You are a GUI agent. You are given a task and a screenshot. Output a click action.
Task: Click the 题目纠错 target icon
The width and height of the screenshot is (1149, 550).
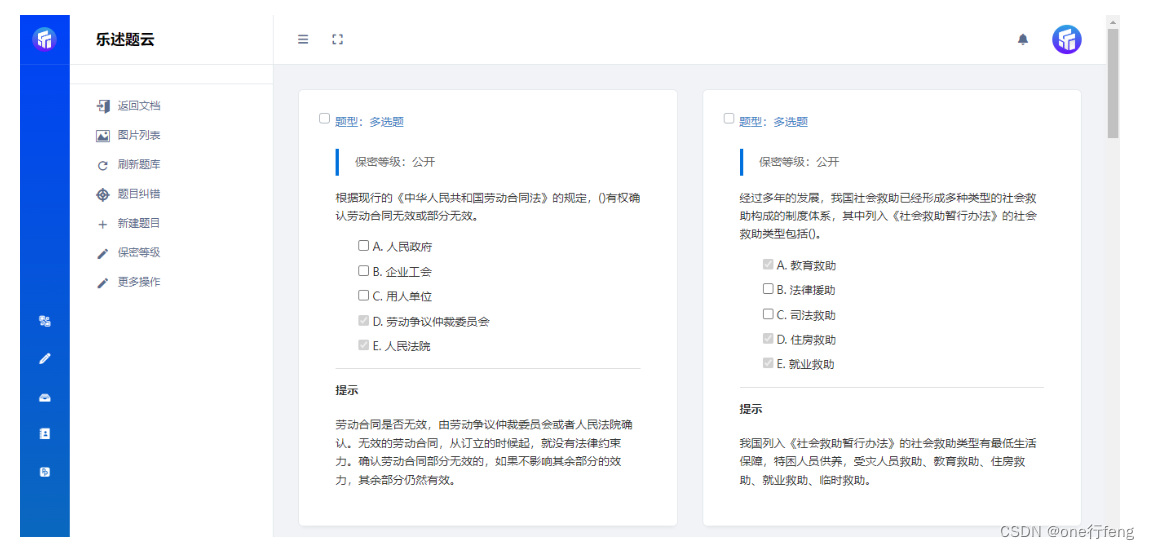[x=103, y=195]
